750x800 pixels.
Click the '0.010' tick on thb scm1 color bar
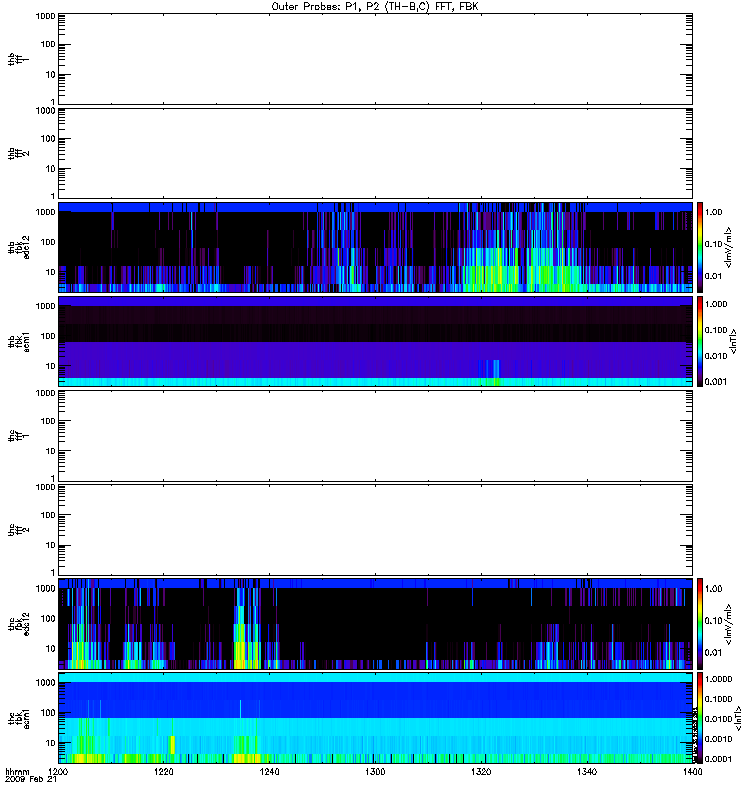[x=716, y=356]
